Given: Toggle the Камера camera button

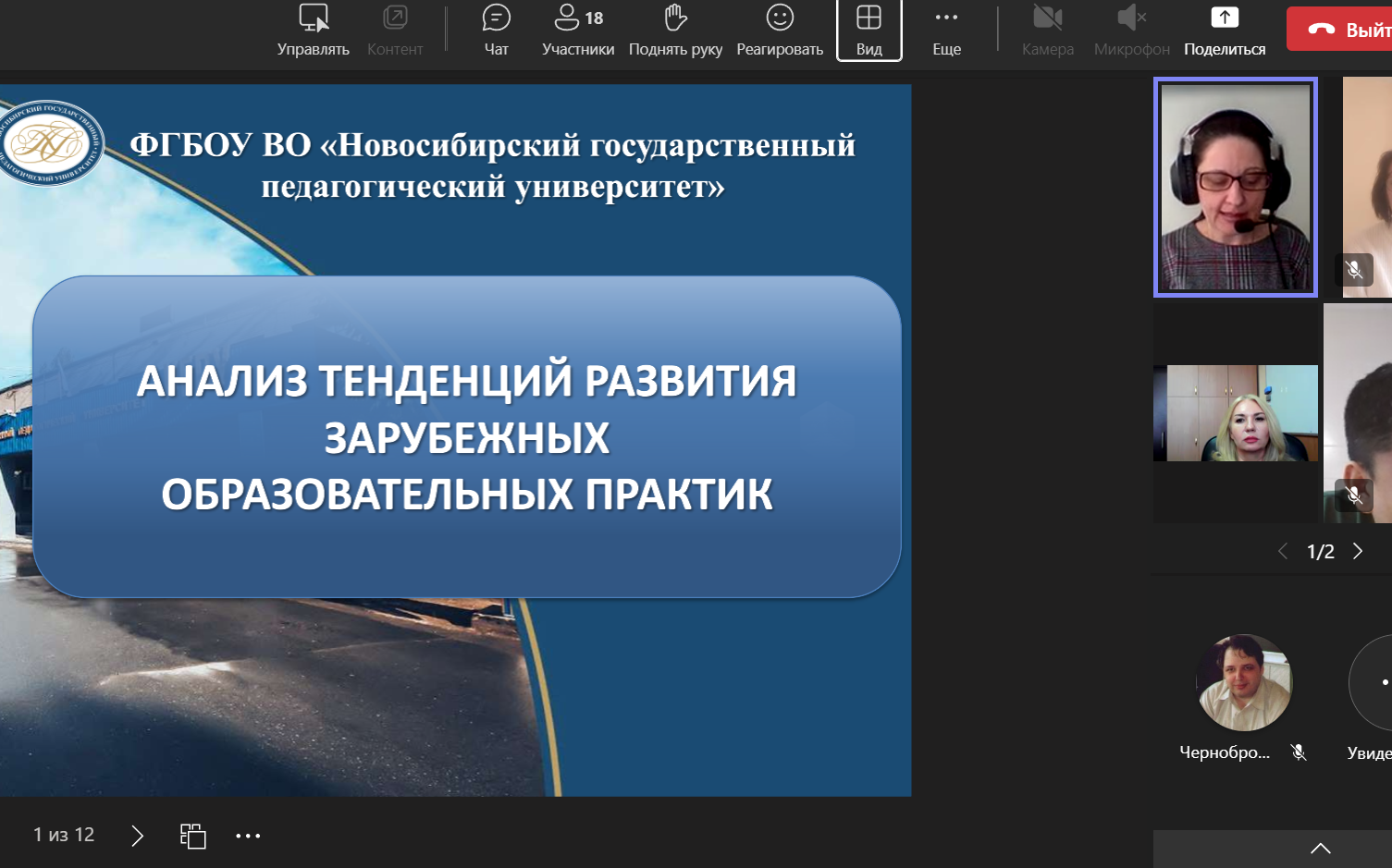Looking at the screenshot, I should click(1048, 31).
